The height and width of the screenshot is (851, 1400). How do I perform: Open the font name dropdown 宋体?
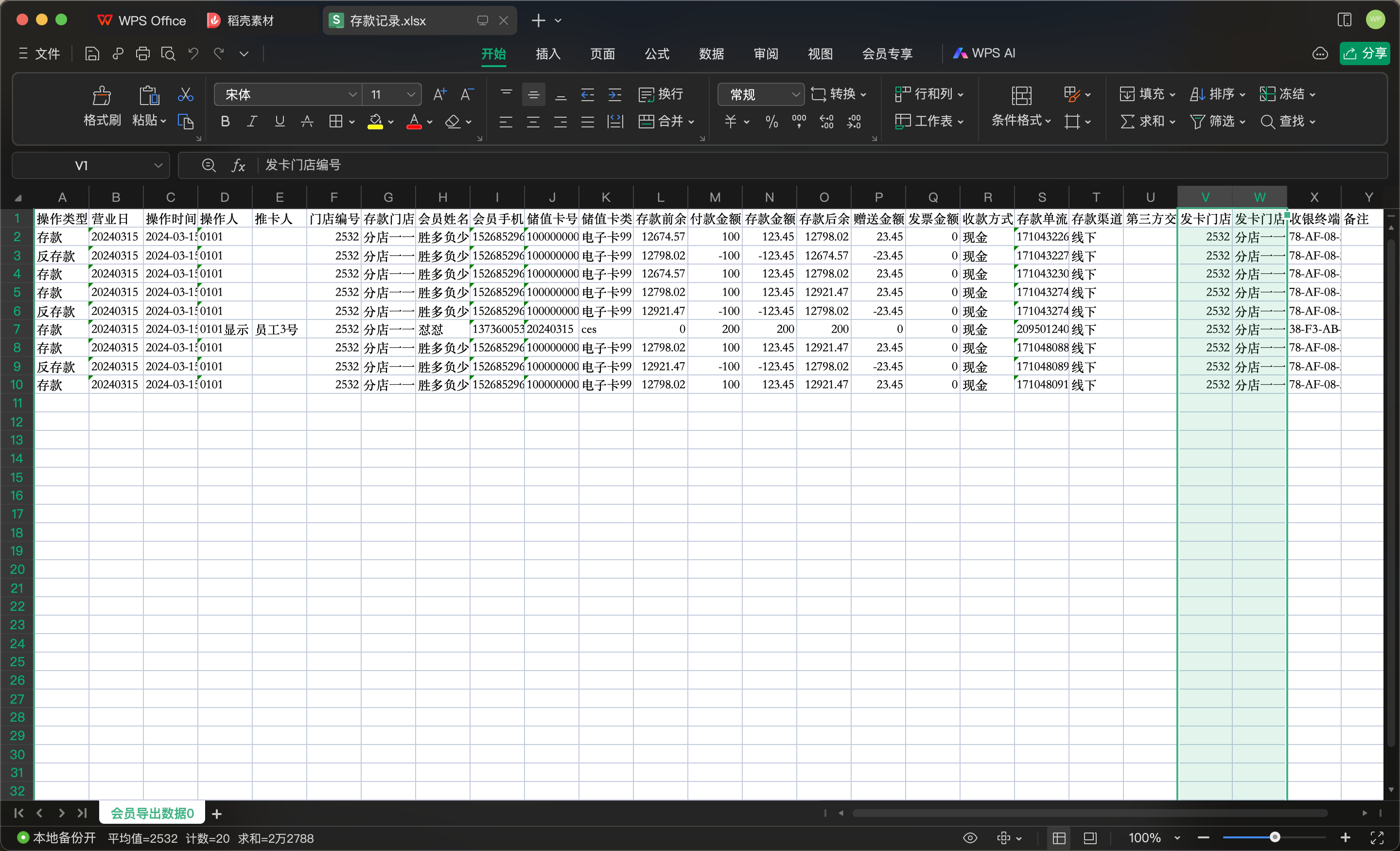click(352, 94)
